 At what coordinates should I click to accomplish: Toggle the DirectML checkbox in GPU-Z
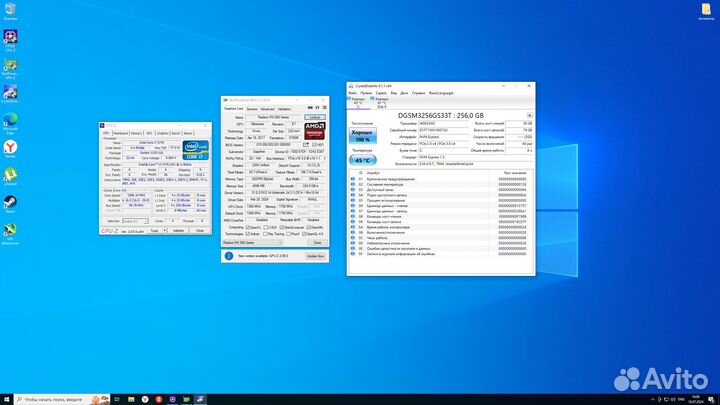click(x=309, y=227)
